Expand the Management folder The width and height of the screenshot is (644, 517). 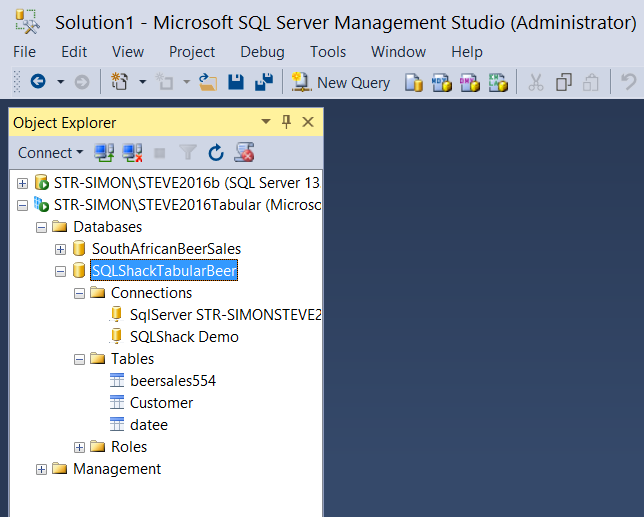42,469
